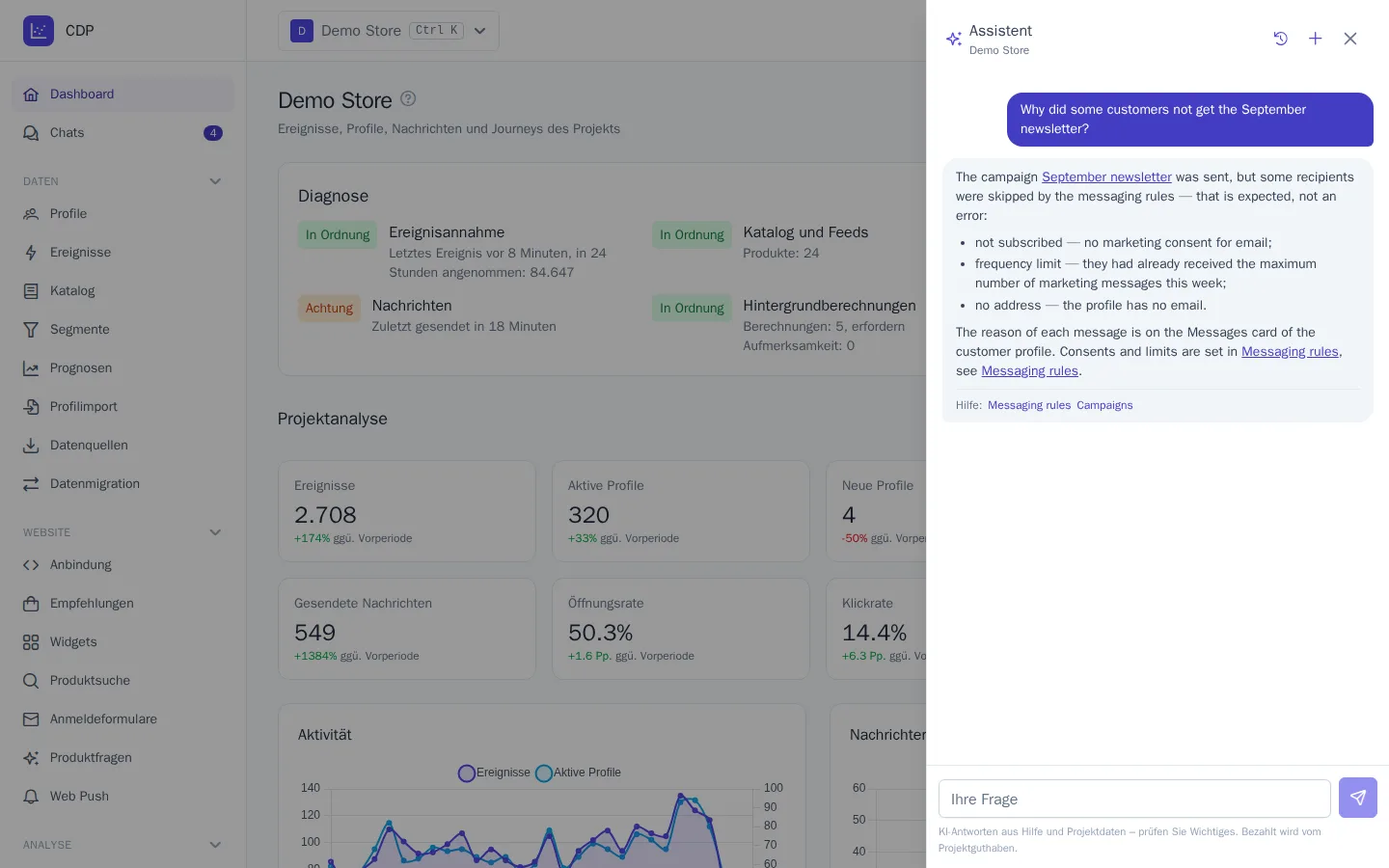This screenshot has height=868, width=1389.
Task: Open the Ereignisse section
Action: [123, 253]
